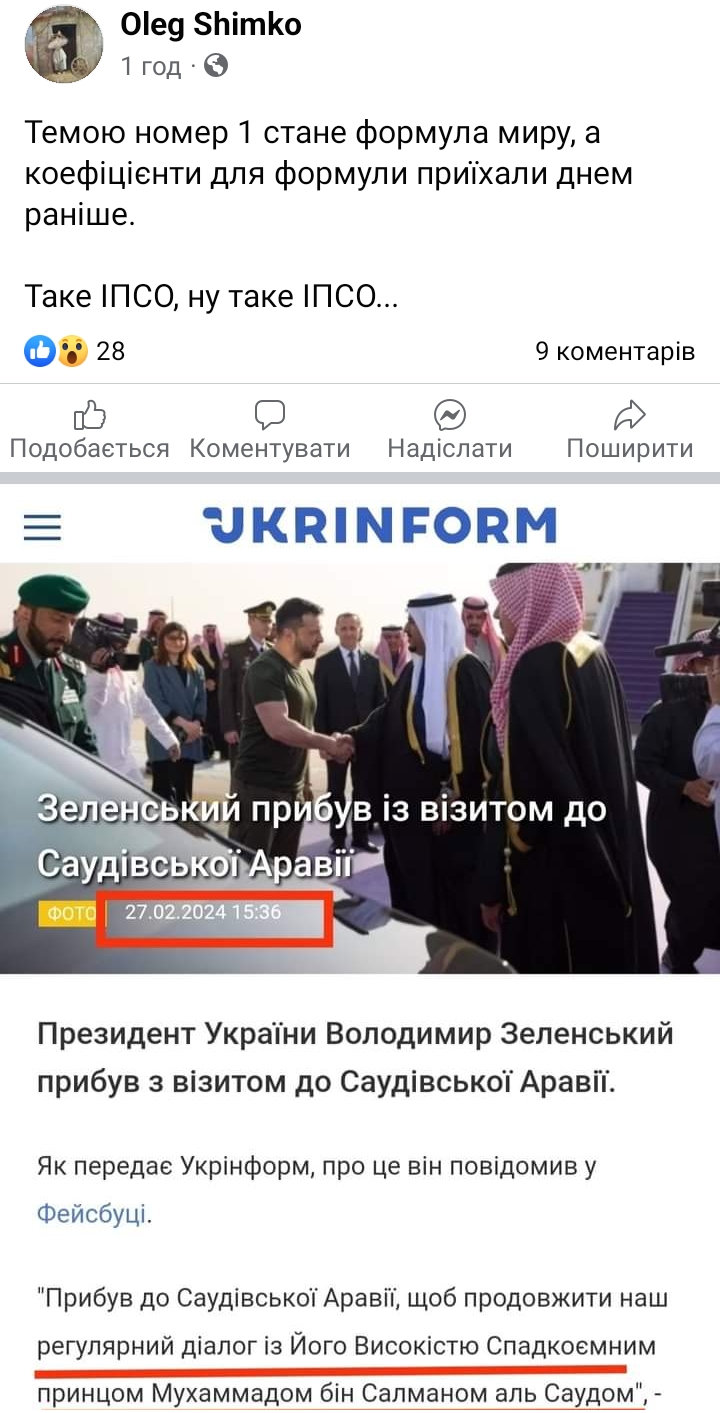View the 9 коментарів comments
Screen dimensions: 720x1413
(615, 351)
